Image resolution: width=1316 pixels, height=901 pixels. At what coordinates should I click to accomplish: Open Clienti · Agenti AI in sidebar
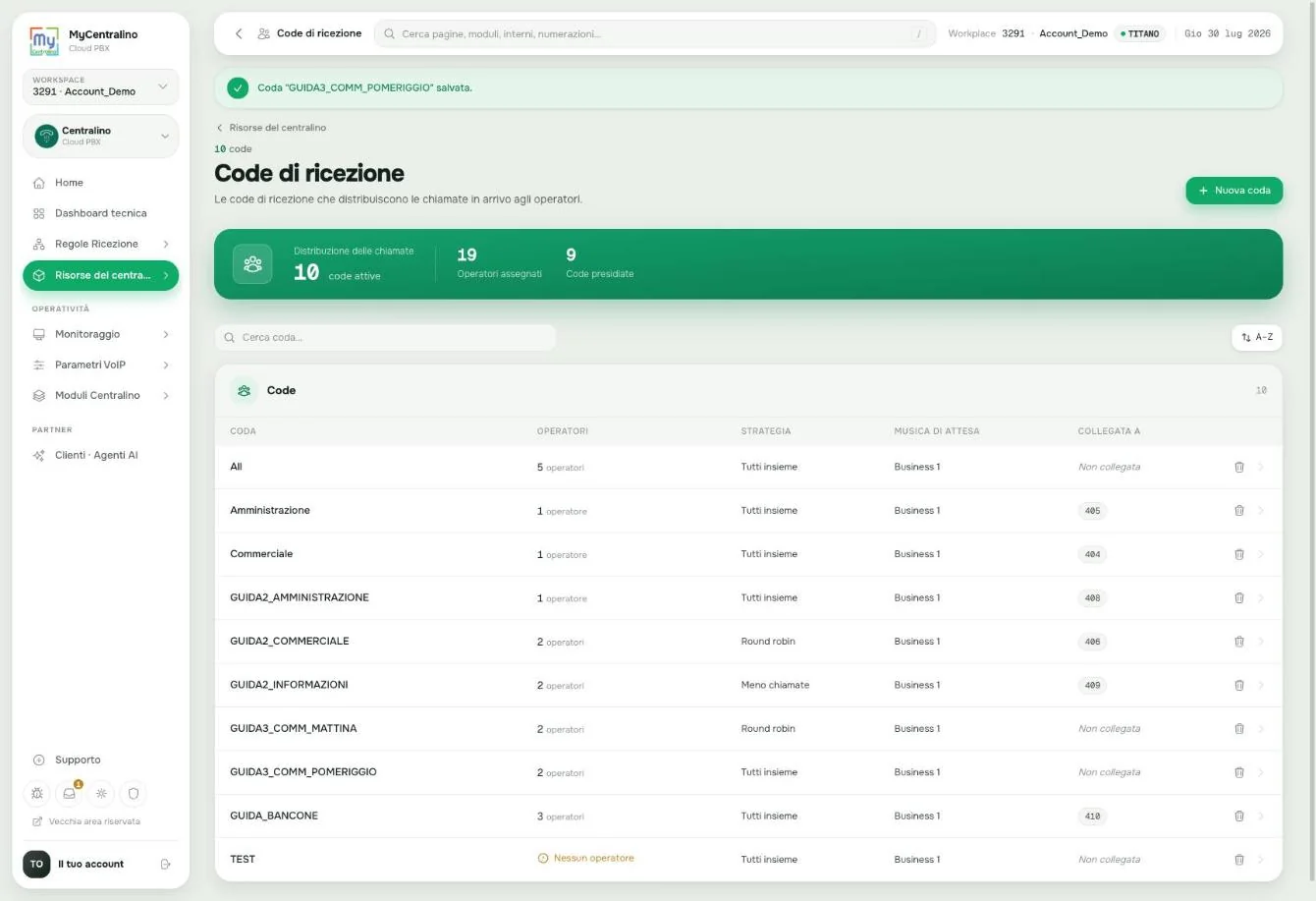click(100, 455)
